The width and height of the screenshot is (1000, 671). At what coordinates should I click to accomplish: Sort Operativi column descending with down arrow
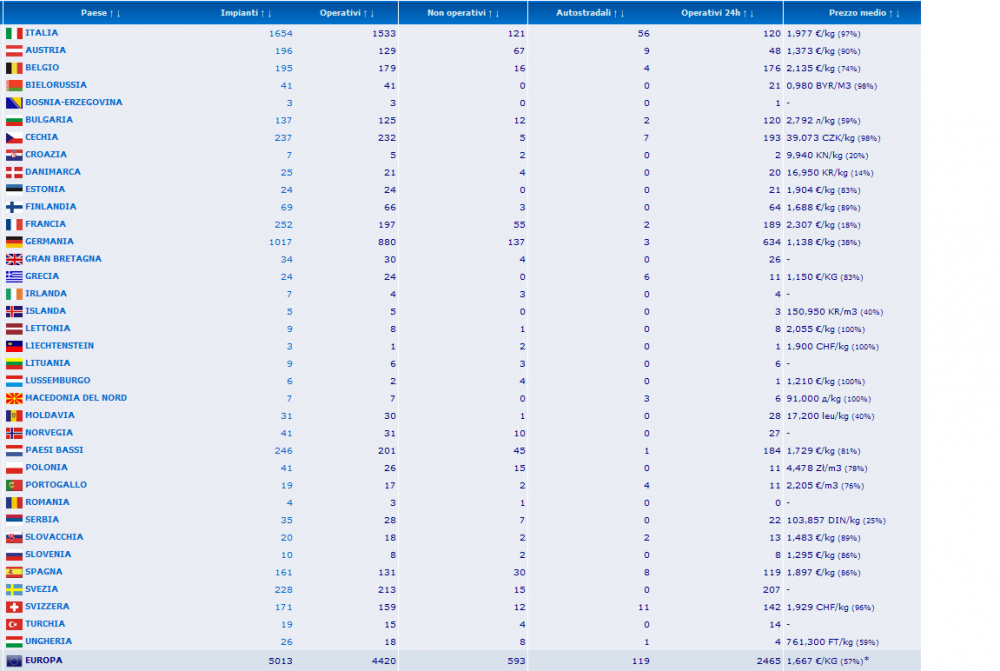click(x=372, y=13)
